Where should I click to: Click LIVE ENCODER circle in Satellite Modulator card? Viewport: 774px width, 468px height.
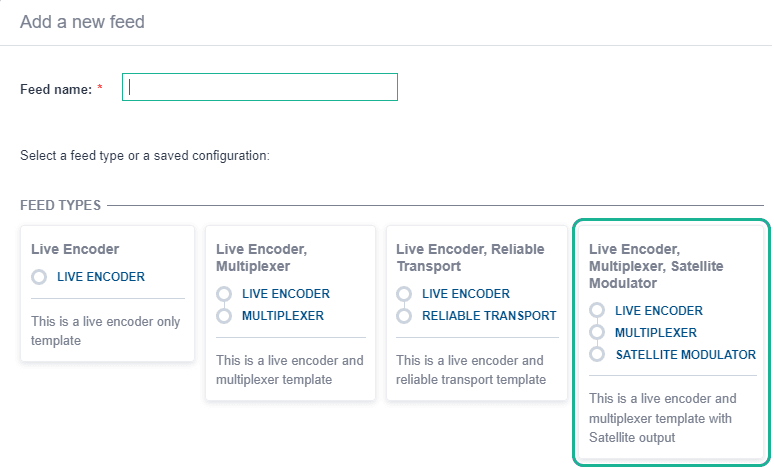(597, 311)
